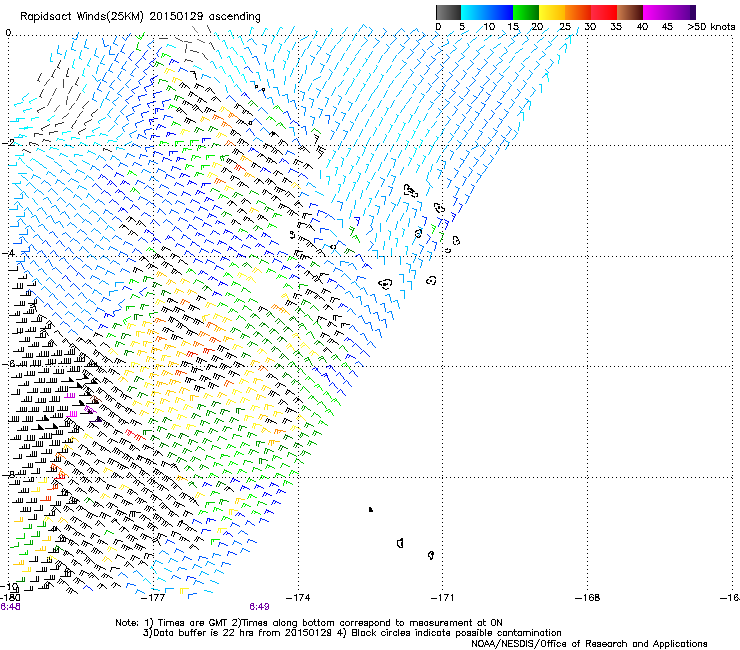This screenshot has width=740, height=650.
Task: Click the 'Data buffer is 22 hrs' note line
Action: point(352,633)
